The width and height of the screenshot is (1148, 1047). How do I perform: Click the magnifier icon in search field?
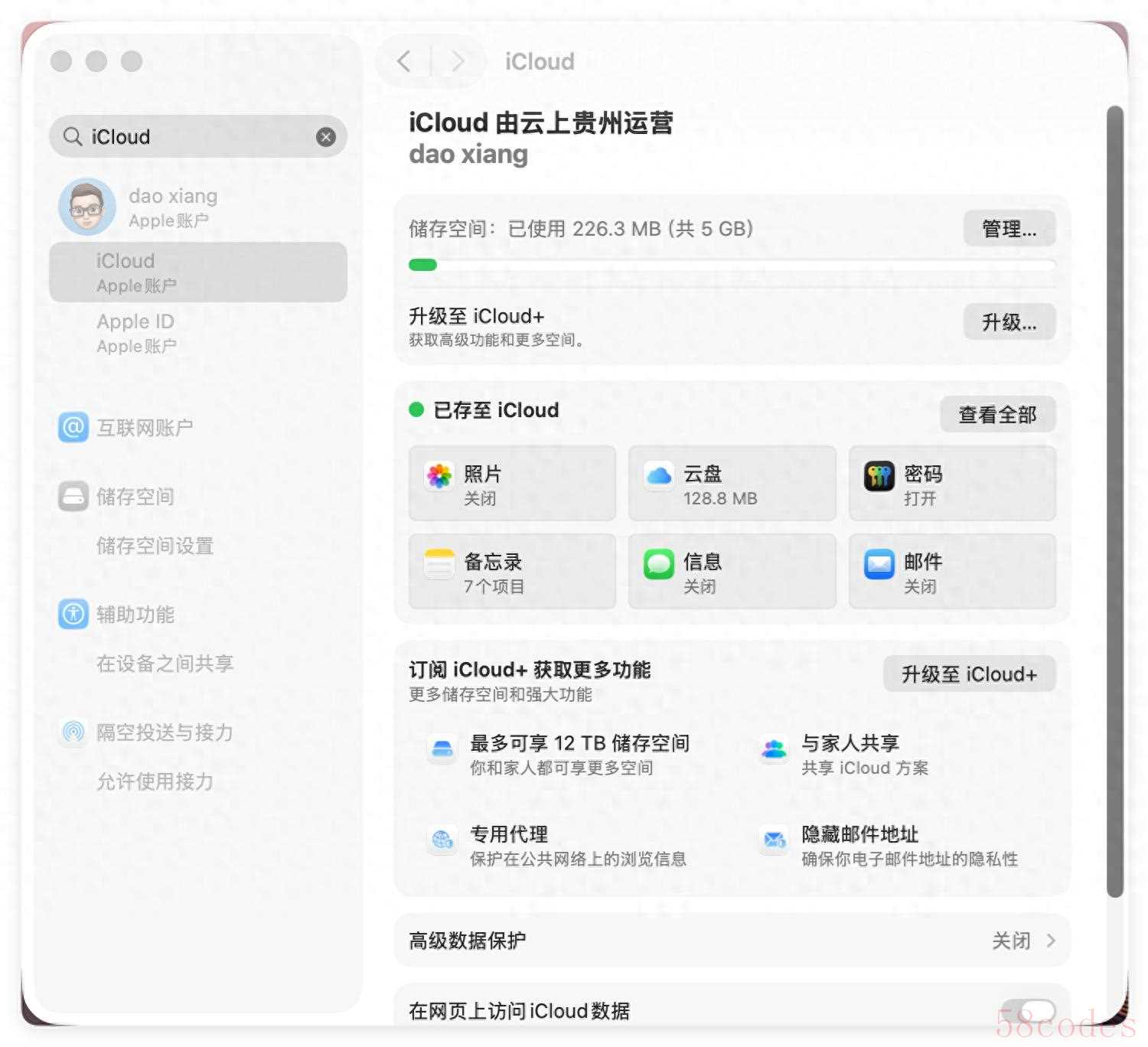(x=73, y=137)
